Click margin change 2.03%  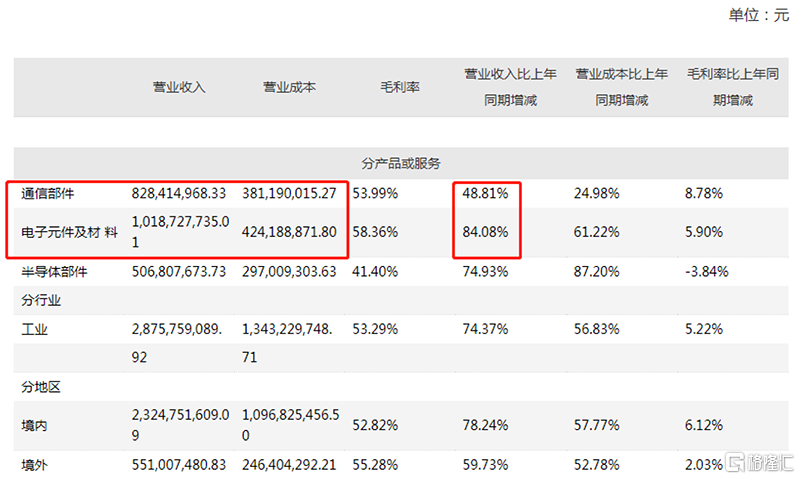pos(704,465)
